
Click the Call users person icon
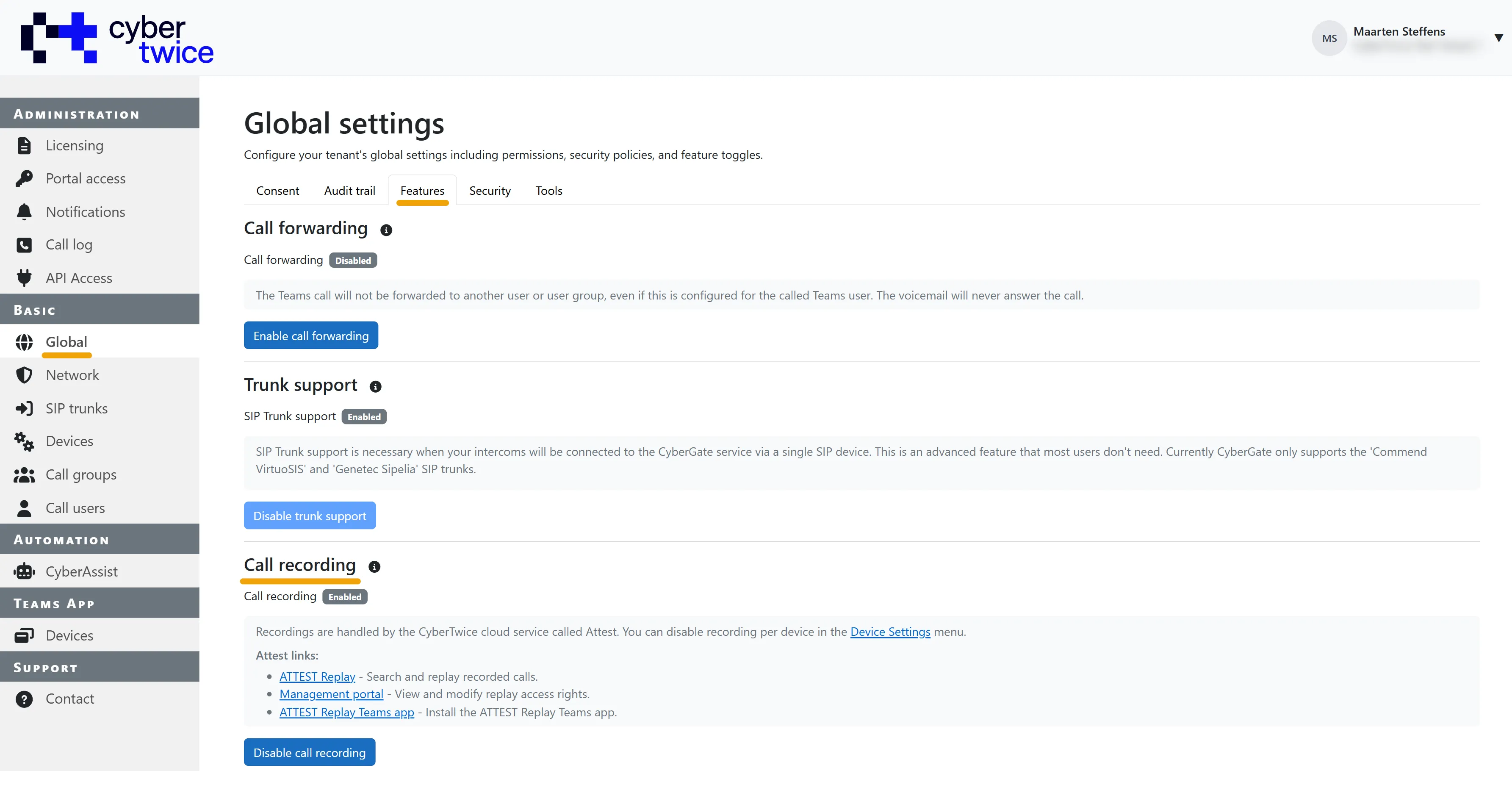pyautogui.click(x=24, y=508)
